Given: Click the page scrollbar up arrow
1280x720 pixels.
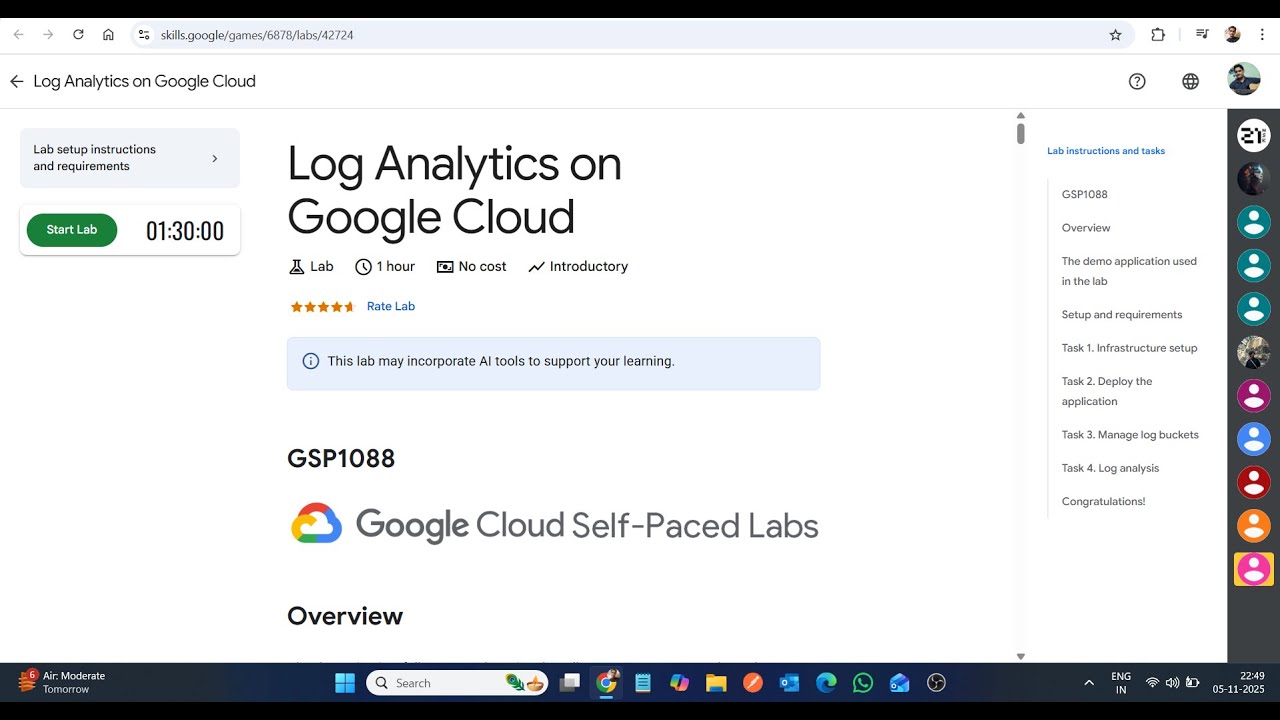Looking at the screenshot, I should [x=1020, y=116].
